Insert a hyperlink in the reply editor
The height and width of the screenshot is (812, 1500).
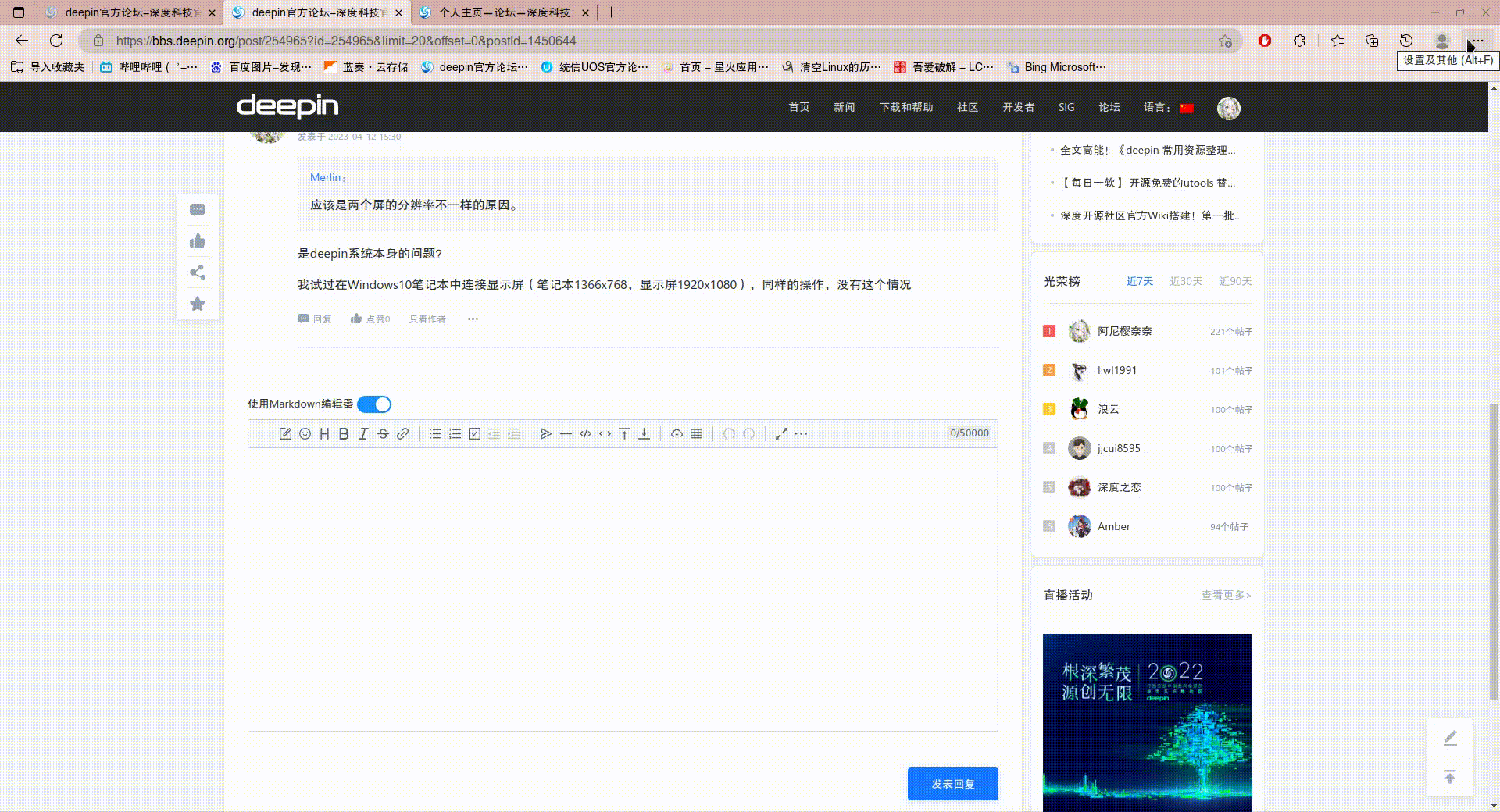pos(402,434)
